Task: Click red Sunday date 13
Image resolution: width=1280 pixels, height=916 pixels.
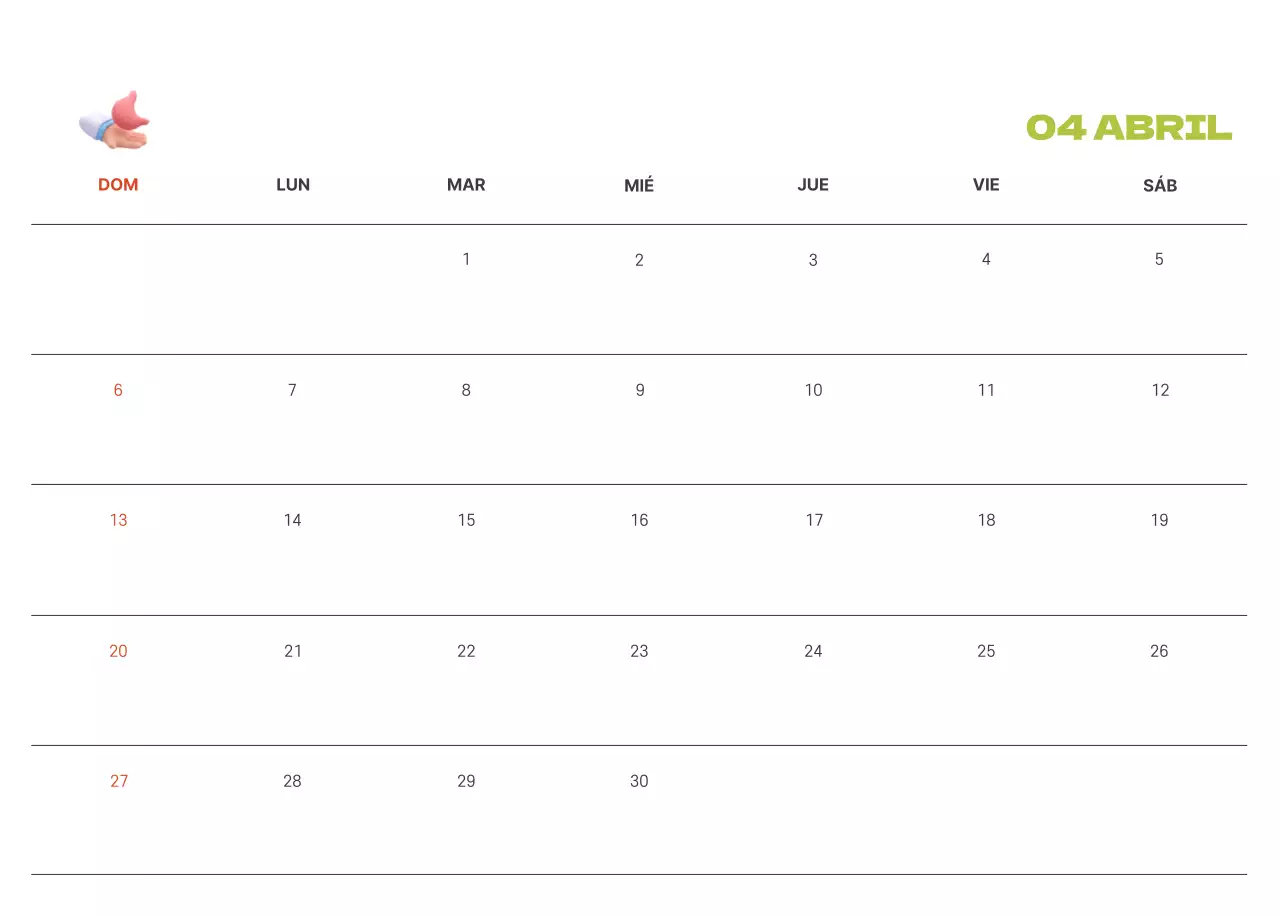Action: tap(118, 520)
